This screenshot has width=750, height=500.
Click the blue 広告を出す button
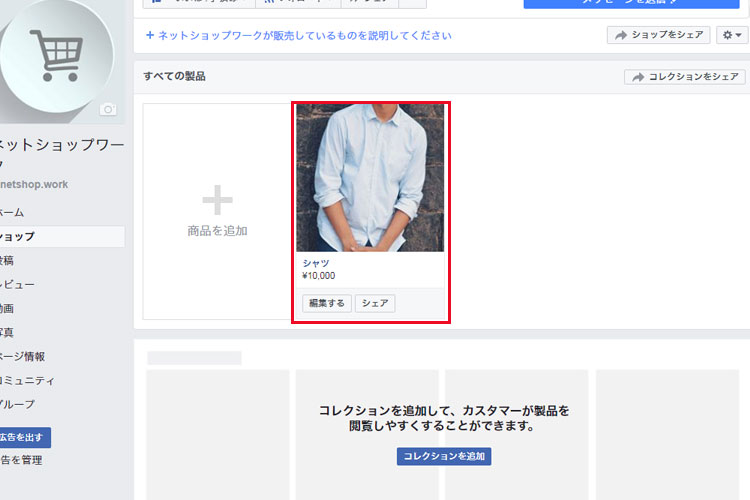[25, 437]
